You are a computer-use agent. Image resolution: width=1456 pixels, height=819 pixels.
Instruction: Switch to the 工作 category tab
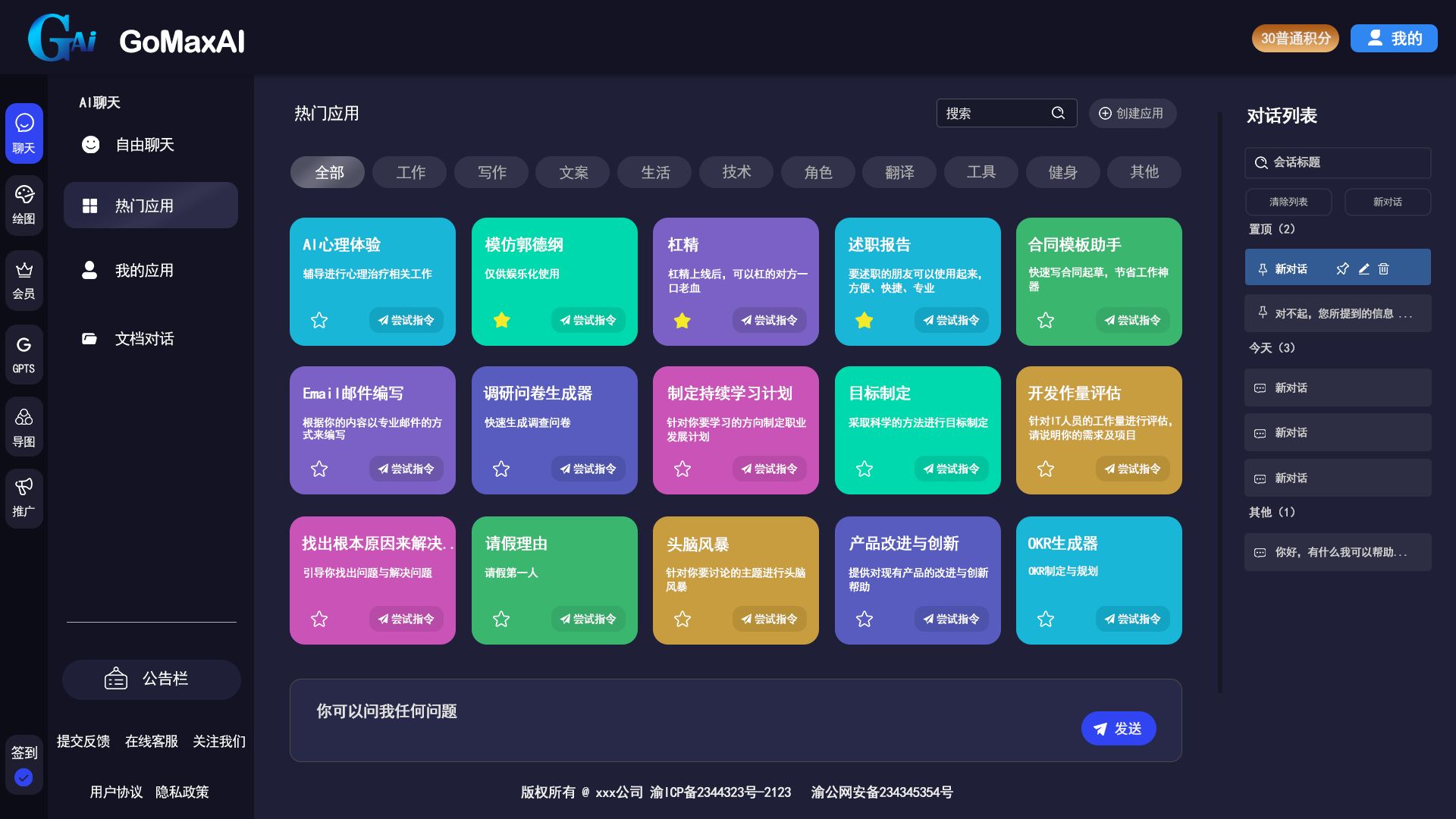[409, 172]
